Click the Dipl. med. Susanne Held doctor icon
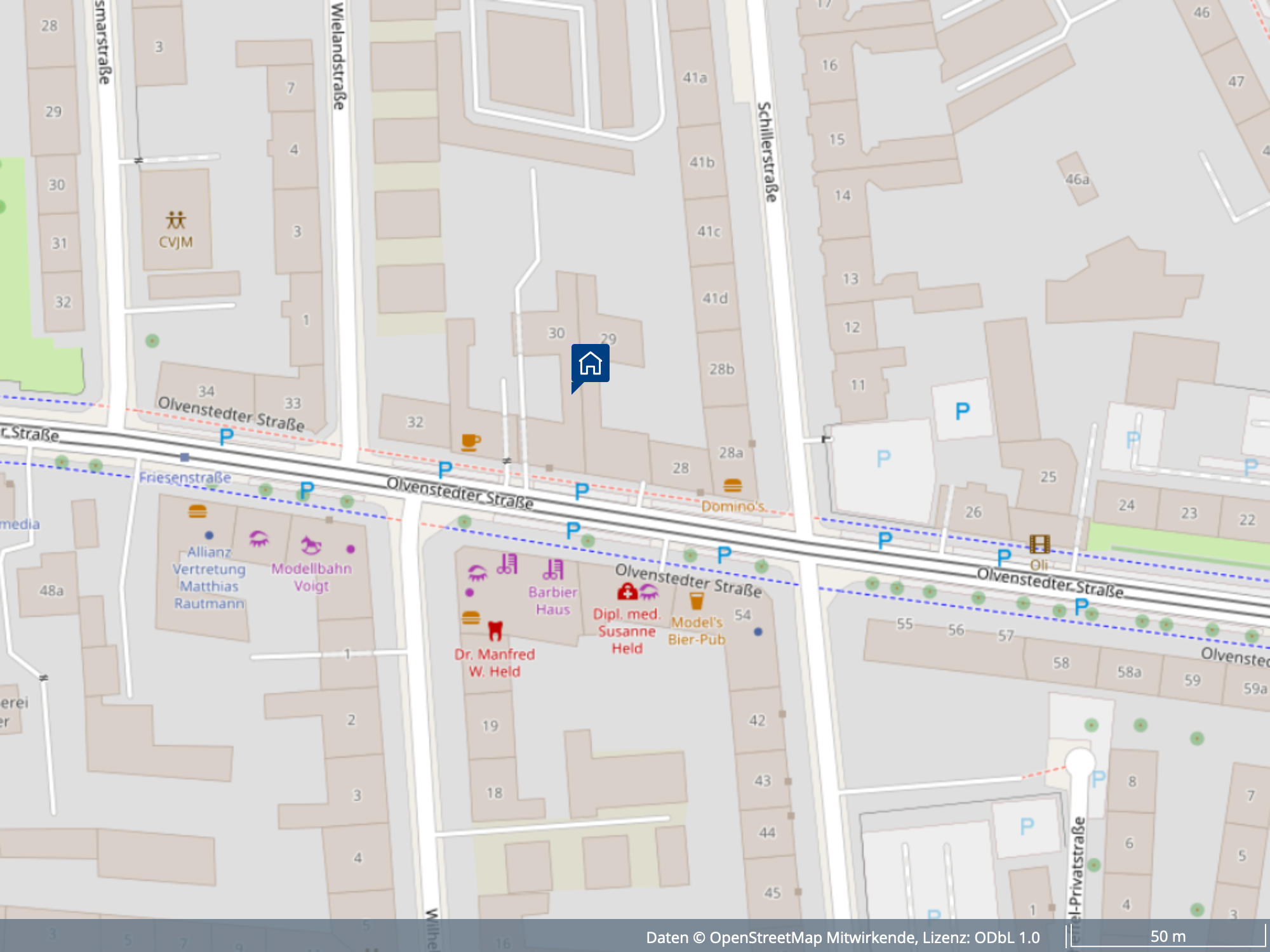Screen dimensions: 1270x952 (x=627, y=592)
